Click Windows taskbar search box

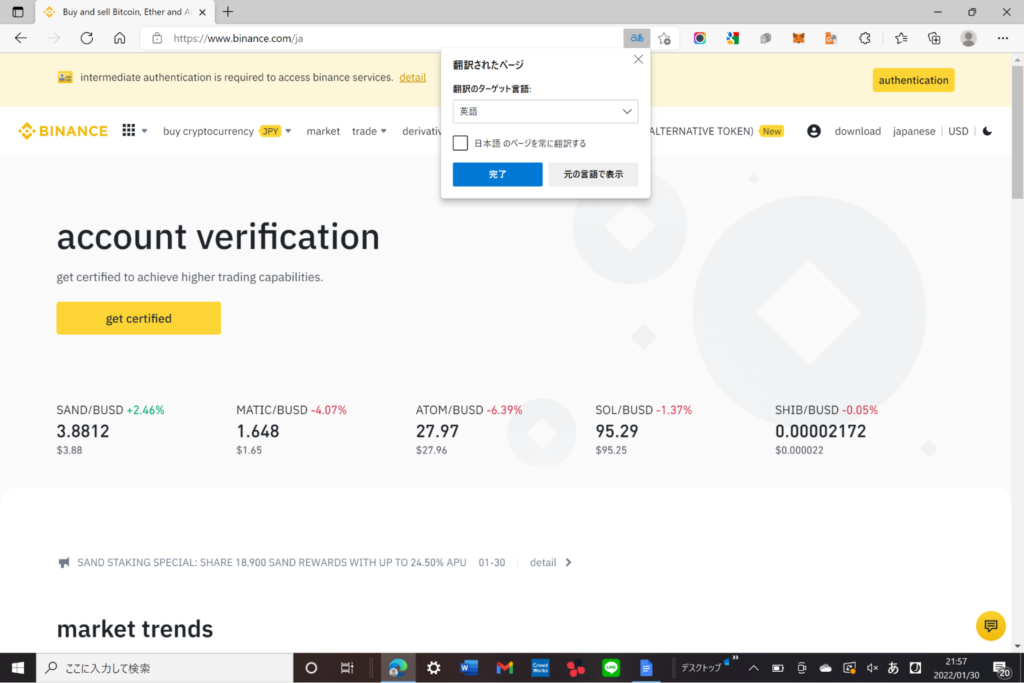point(164,668)
